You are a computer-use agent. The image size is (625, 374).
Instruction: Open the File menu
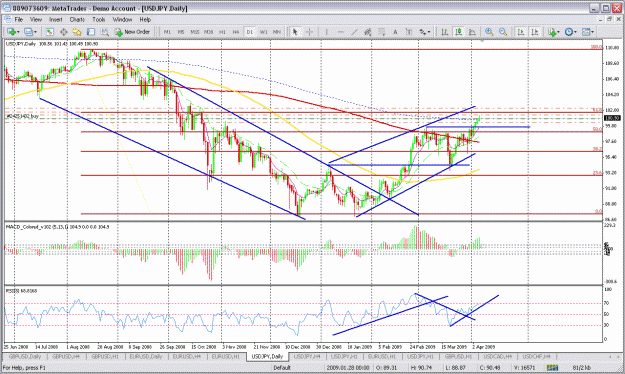click(x=18, y=19)
